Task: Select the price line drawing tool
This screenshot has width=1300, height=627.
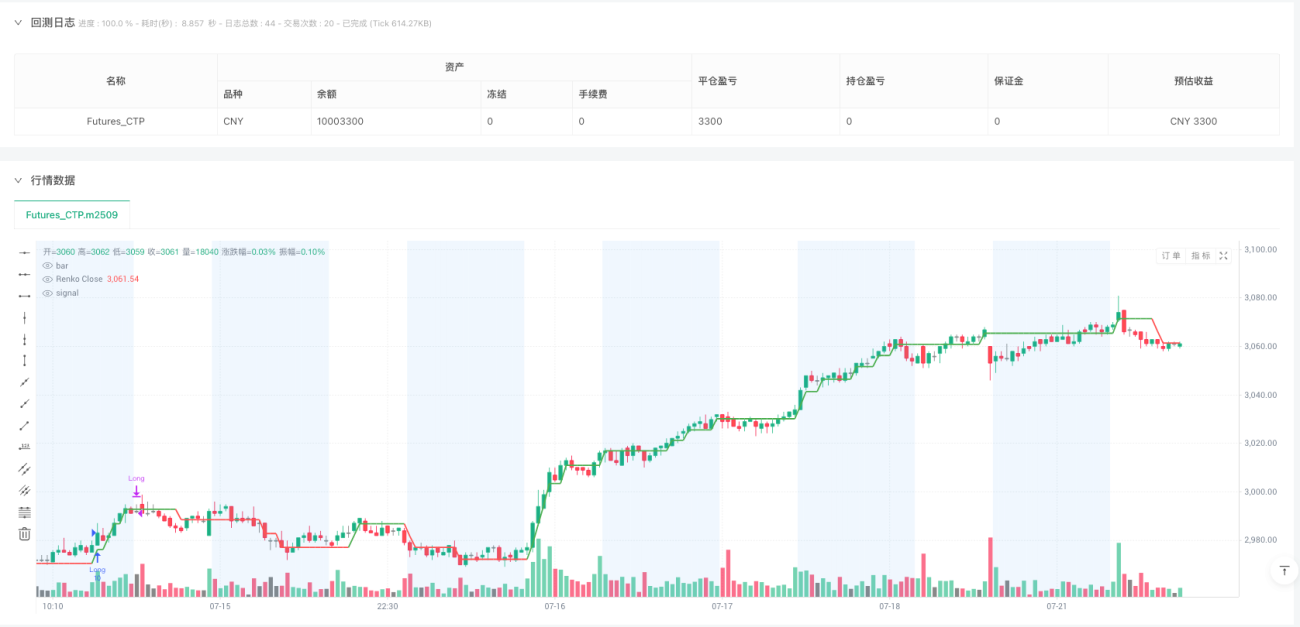Action: pos(24,447)
